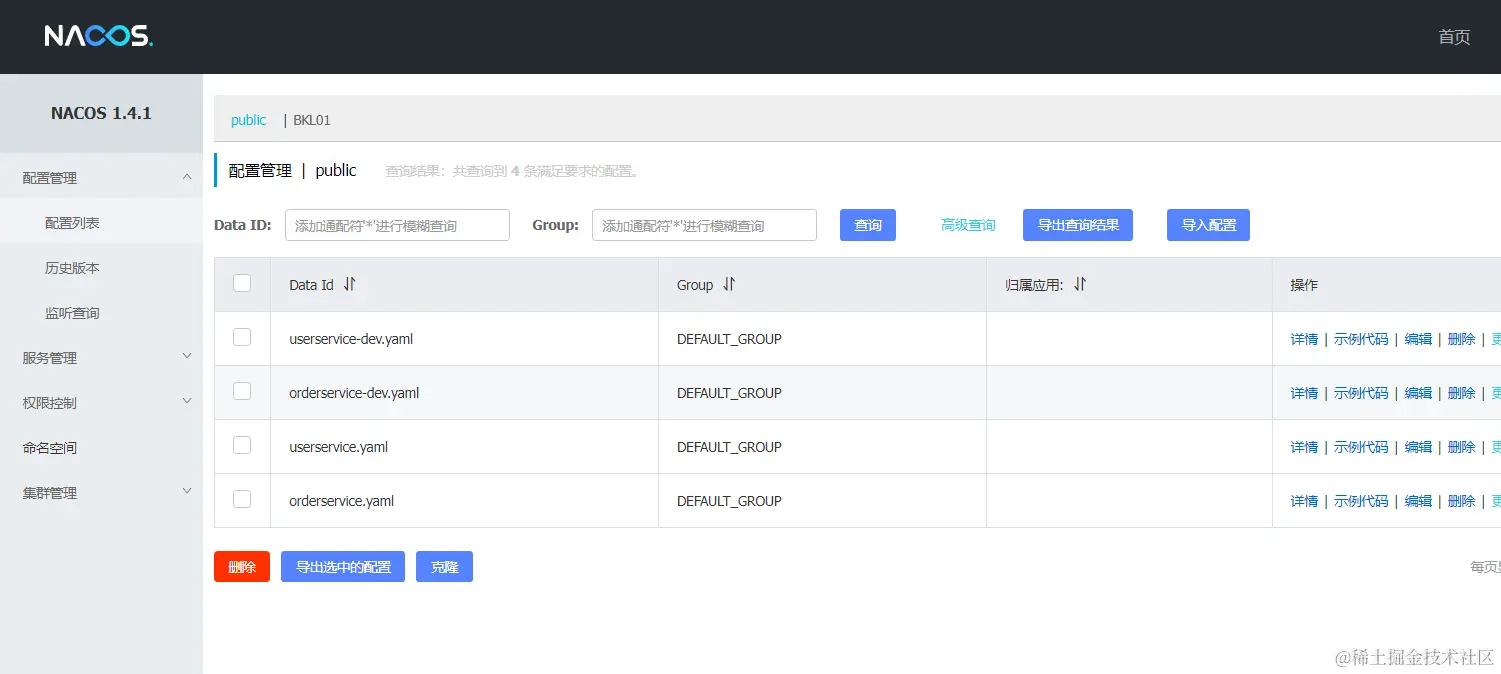This screenshot has height=674, width=1501.
Task: Check the orderservice-dev.yaml row checkbox
Action: coord(242,392)
